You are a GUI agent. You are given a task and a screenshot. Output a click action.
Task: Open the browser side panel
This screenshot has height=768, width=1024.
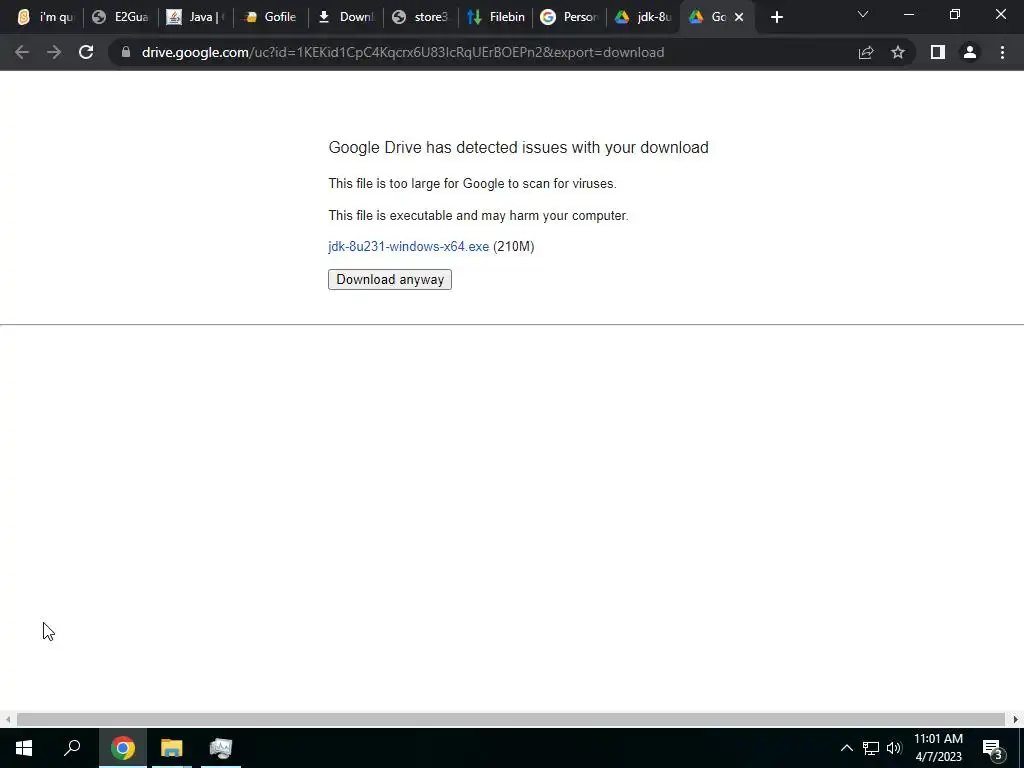(938, 52)
